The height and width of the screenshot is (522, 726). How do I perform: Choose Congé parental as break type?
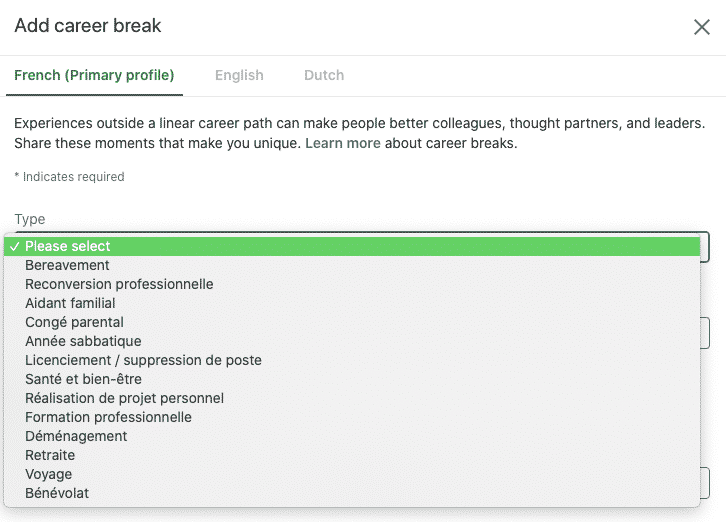click(x=74, y=322)
